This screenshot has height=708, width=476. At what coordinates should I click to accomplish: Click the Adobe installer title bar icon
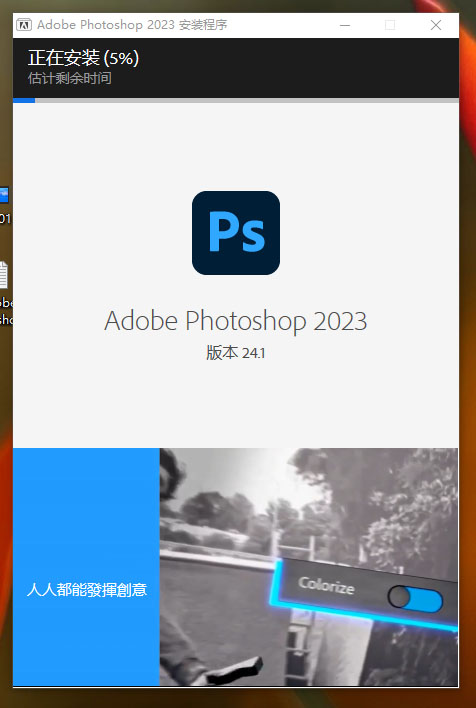pyautogui.click(x=24, y=25)
